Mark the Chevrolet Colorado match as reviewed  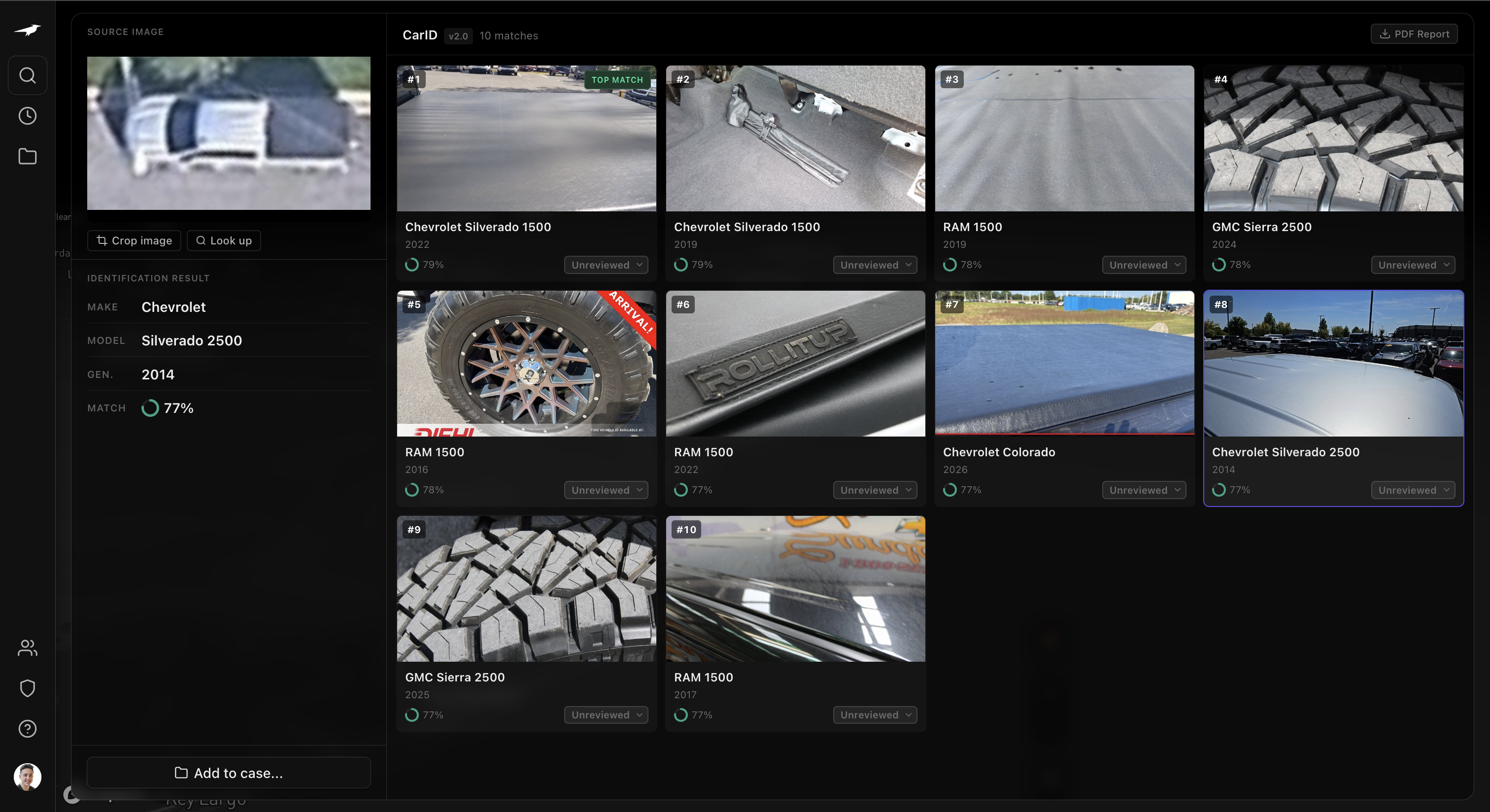[1144, 489]
